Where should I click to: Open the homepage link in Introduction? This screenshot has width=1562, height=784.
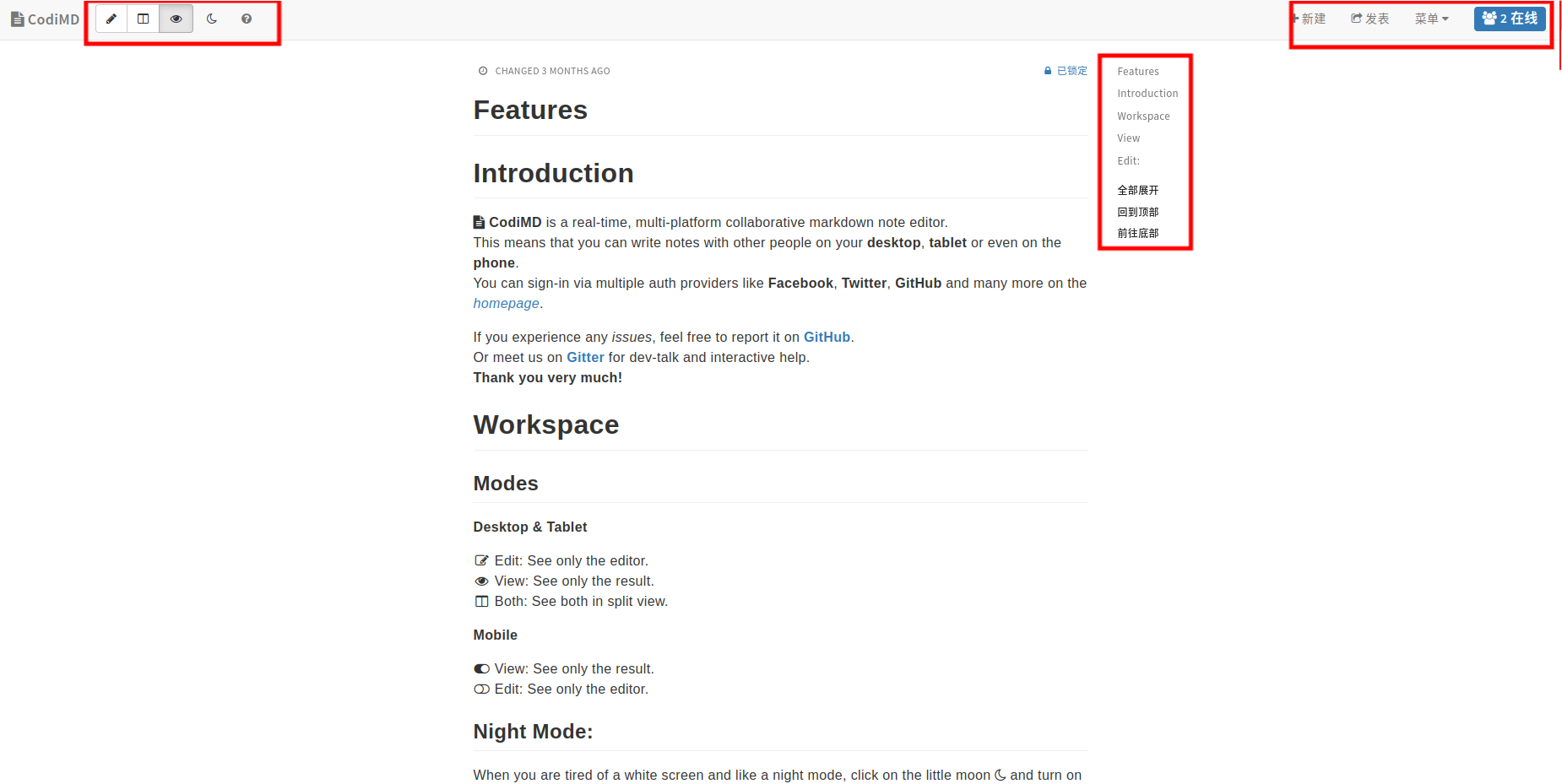click(506, 304)
